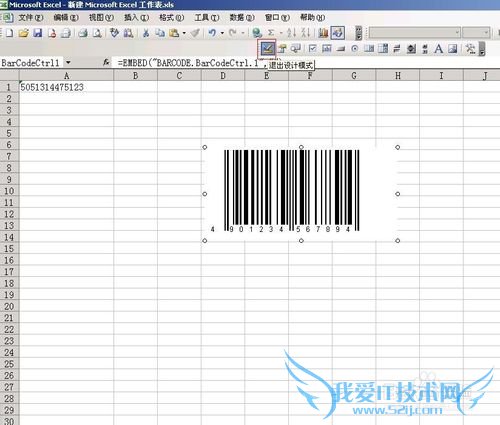Open the Paste options dropdown arrow
500x425 pixels.
click(x=184, y=33)
